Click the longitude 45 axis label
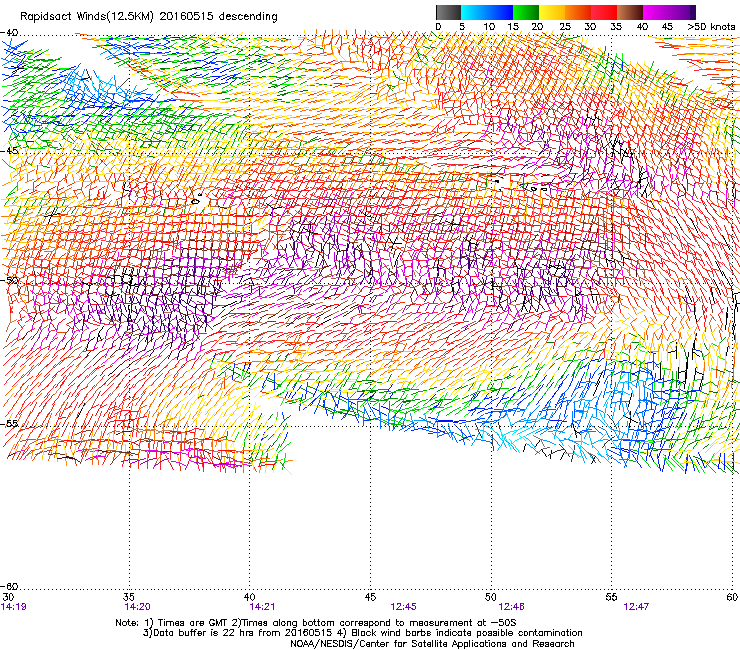The width and height of the screenshot is (740, 650). point(370,597)
